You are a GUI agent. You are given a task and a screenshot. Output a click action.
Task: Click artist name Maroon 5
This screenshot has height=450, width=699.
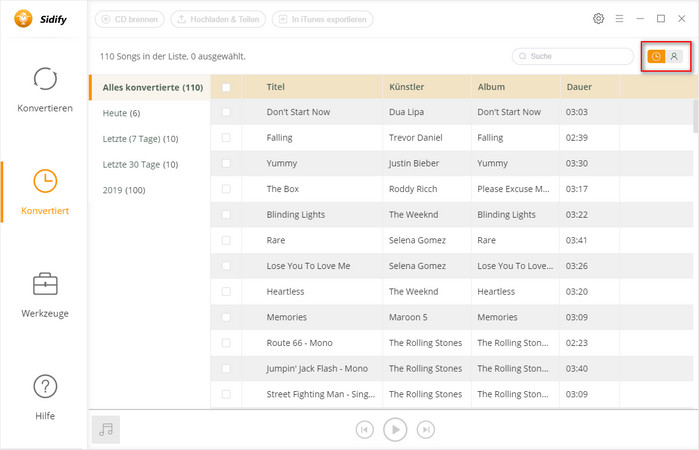coord(408,317)
